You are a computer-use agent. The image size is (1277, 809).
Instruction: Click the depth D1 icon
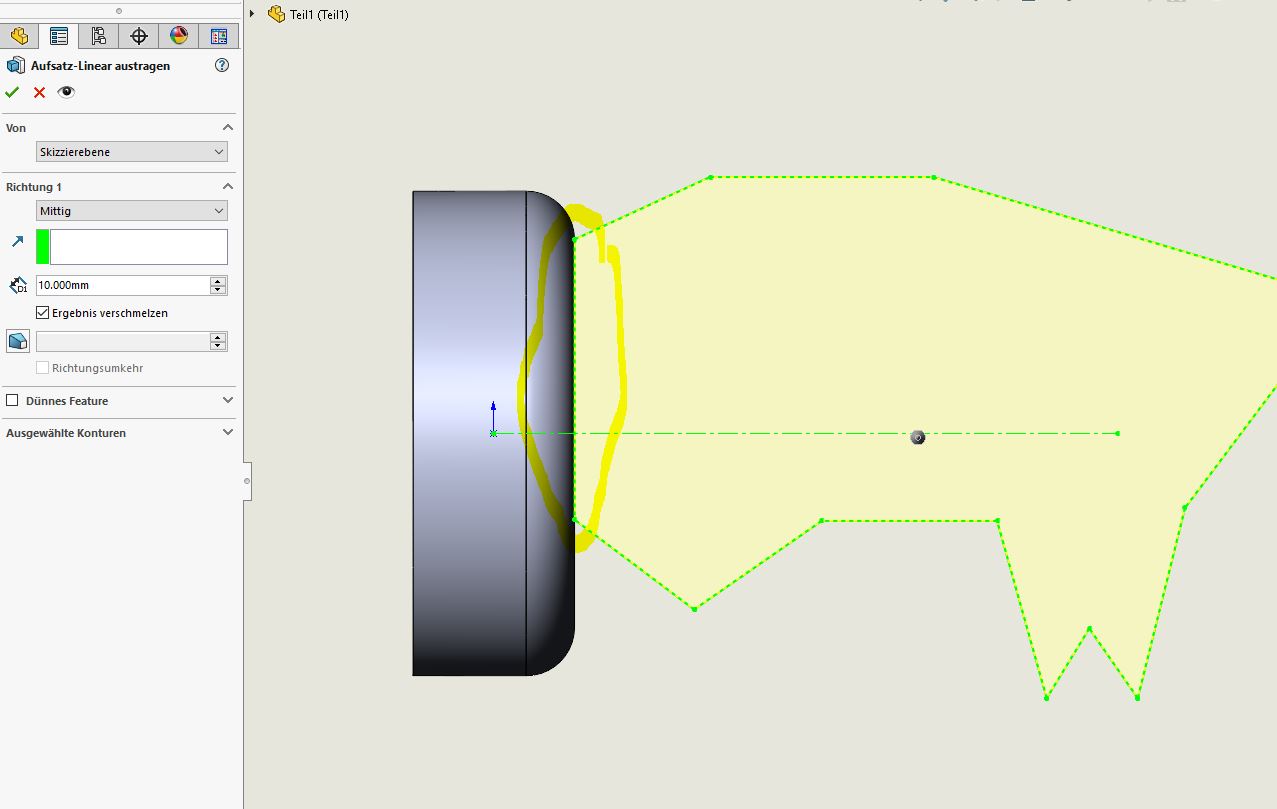pos(18,286)
